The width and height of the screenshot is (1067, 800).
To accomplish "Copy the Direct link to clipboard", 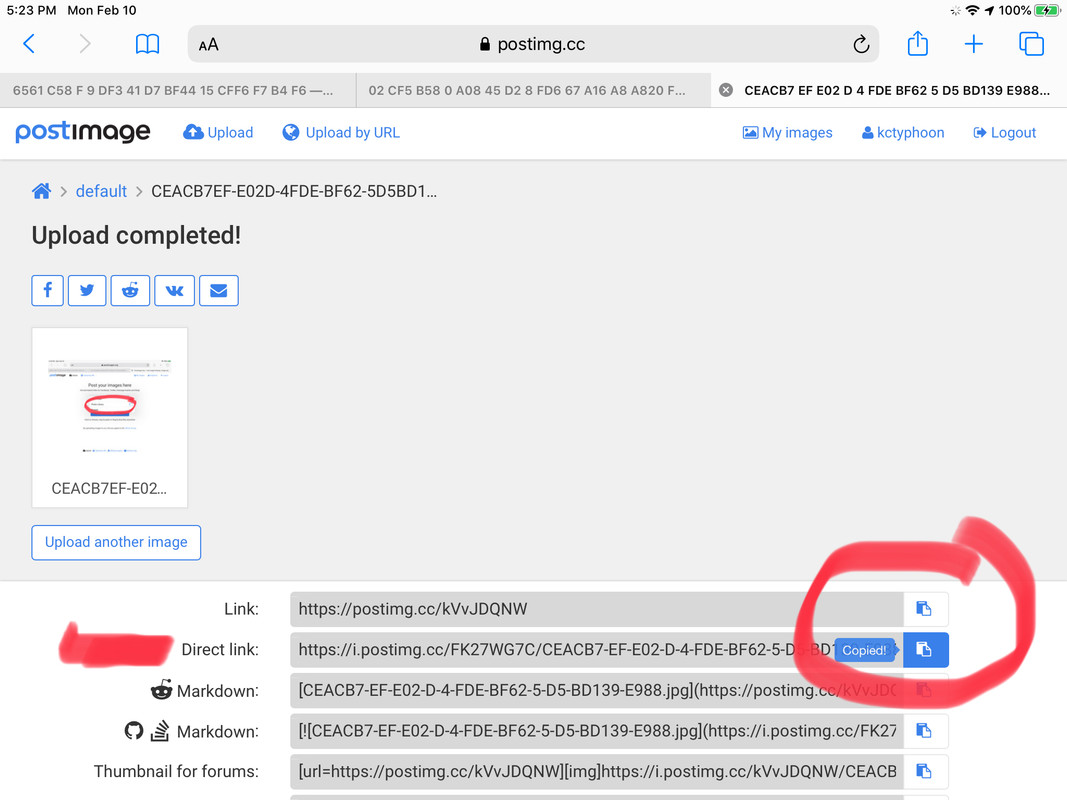I will 925,650.
